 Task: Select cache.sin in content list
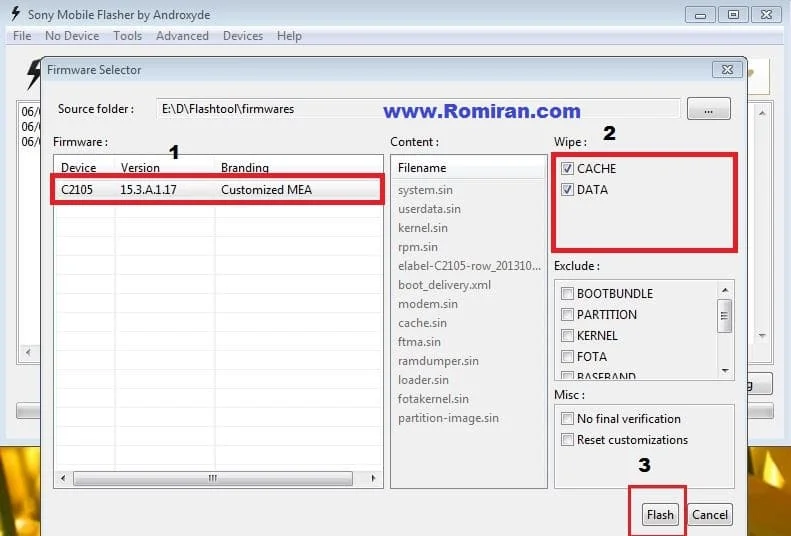422,323
